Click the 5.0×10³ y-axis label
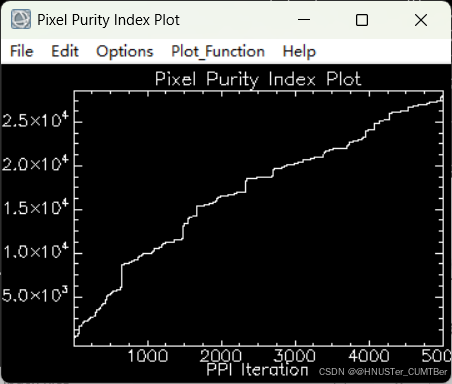Viewport: 452px width, 384px height. (34, 295)
